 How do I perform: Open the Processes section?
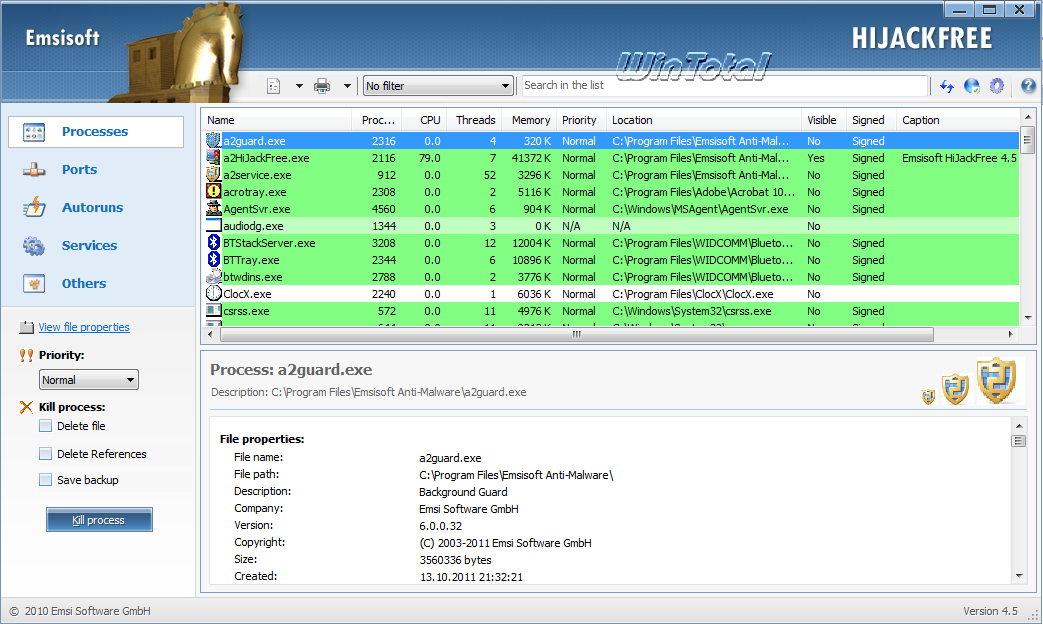coord(95,132)
